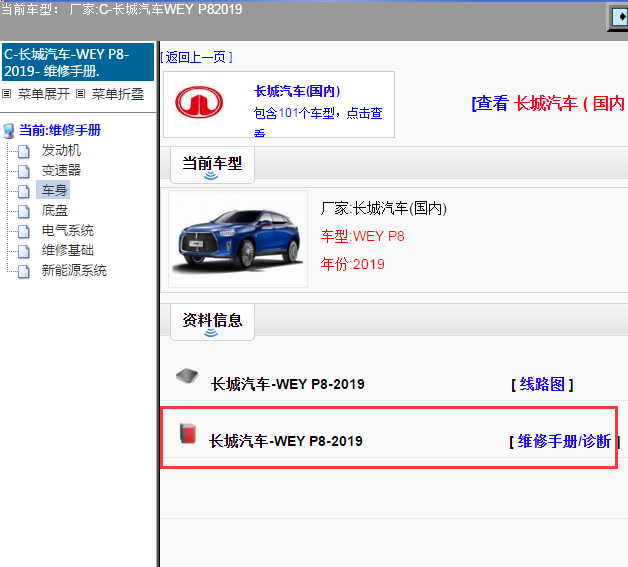Click the 菜单折叠 collapse icon
This screenshot has height=567, width=628.
pyautogui.click(x=81, y=94)
